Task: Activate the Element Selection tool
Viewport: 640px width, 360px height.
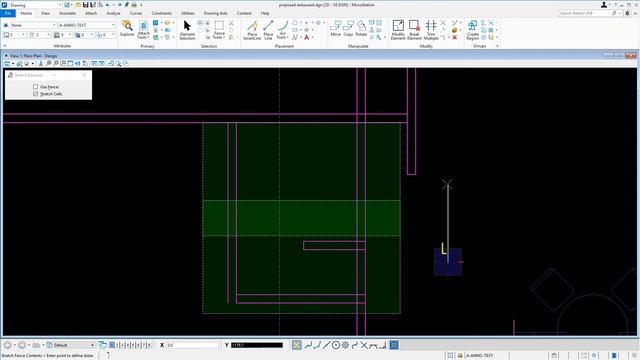Action: [187, 30]
